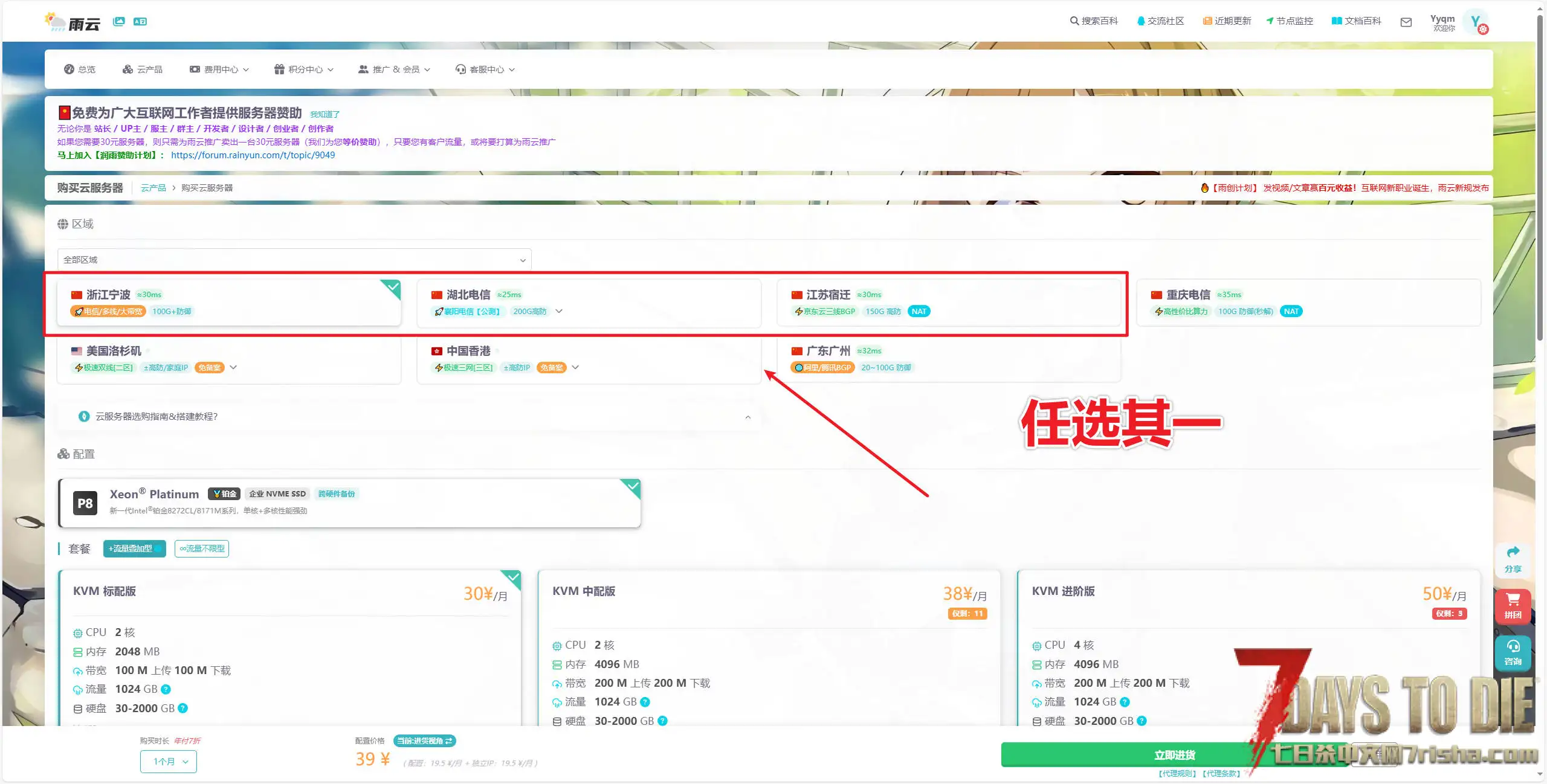The width and height of the screenshot is (1547, 784).
Task: Click the 分享 share icon
Action: 1513,559
